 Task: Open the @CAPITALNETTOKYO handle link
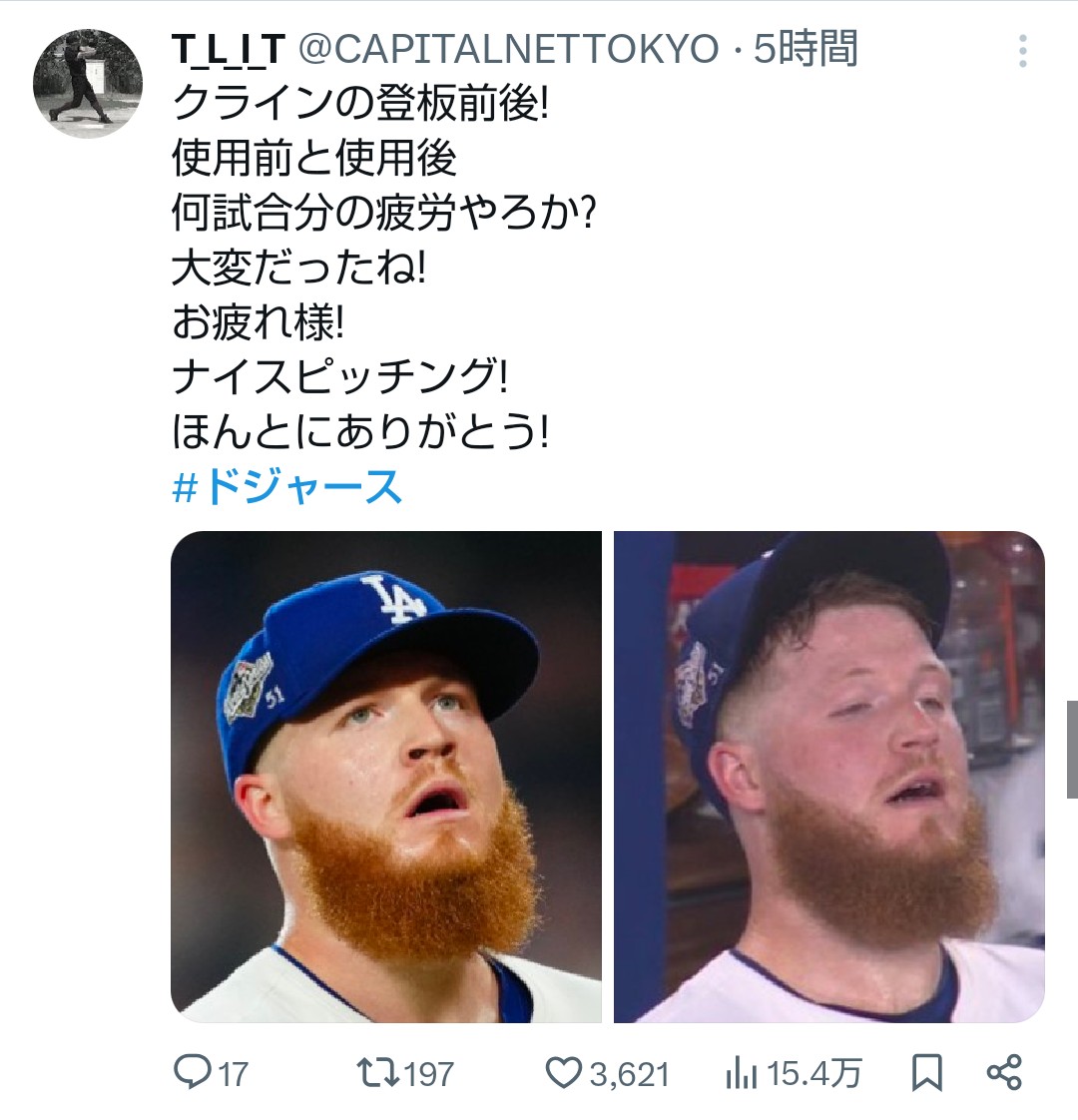click(x=509, y=49)
